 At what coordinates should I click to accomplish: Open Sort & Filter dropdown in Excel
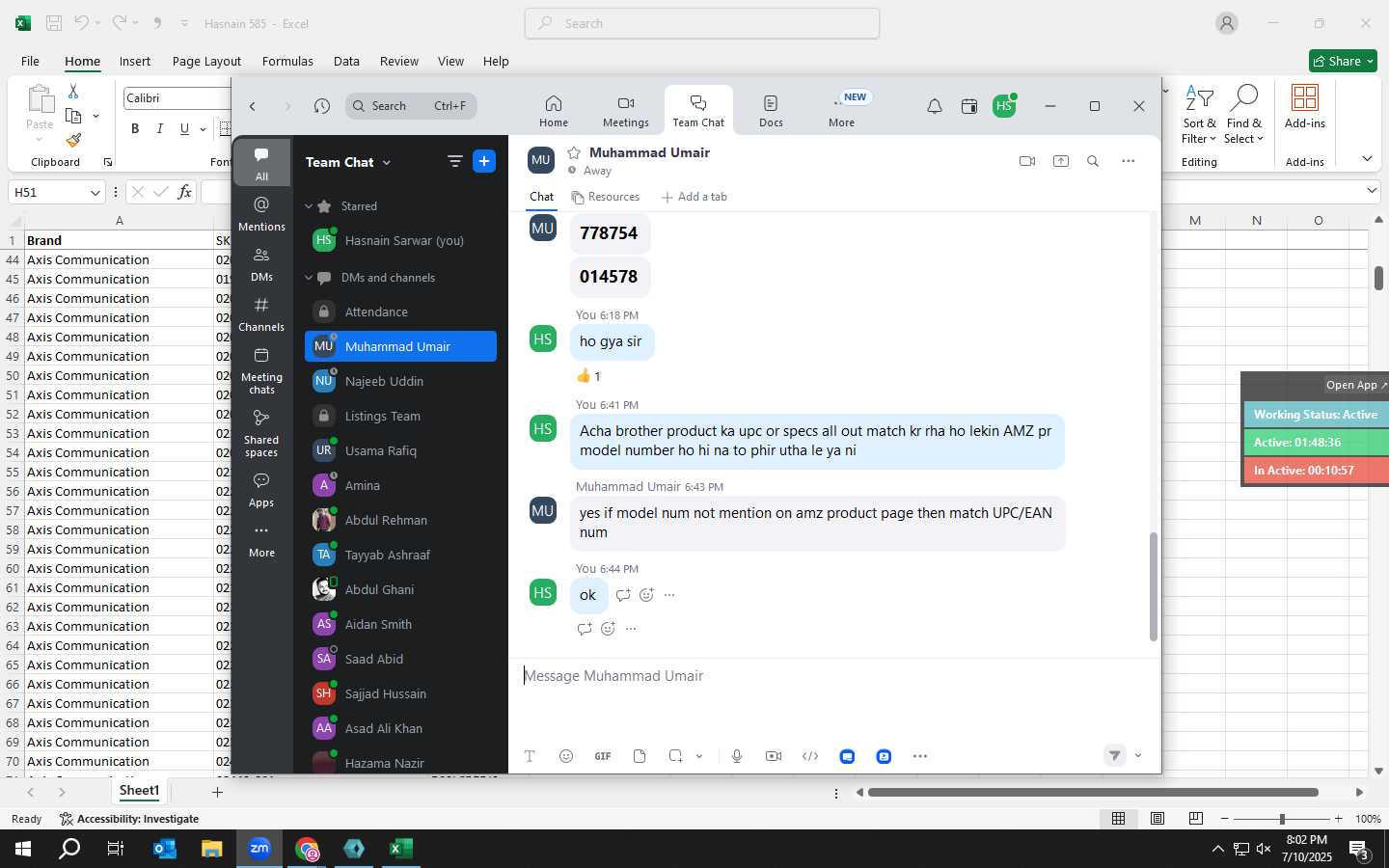point(1199,116)
